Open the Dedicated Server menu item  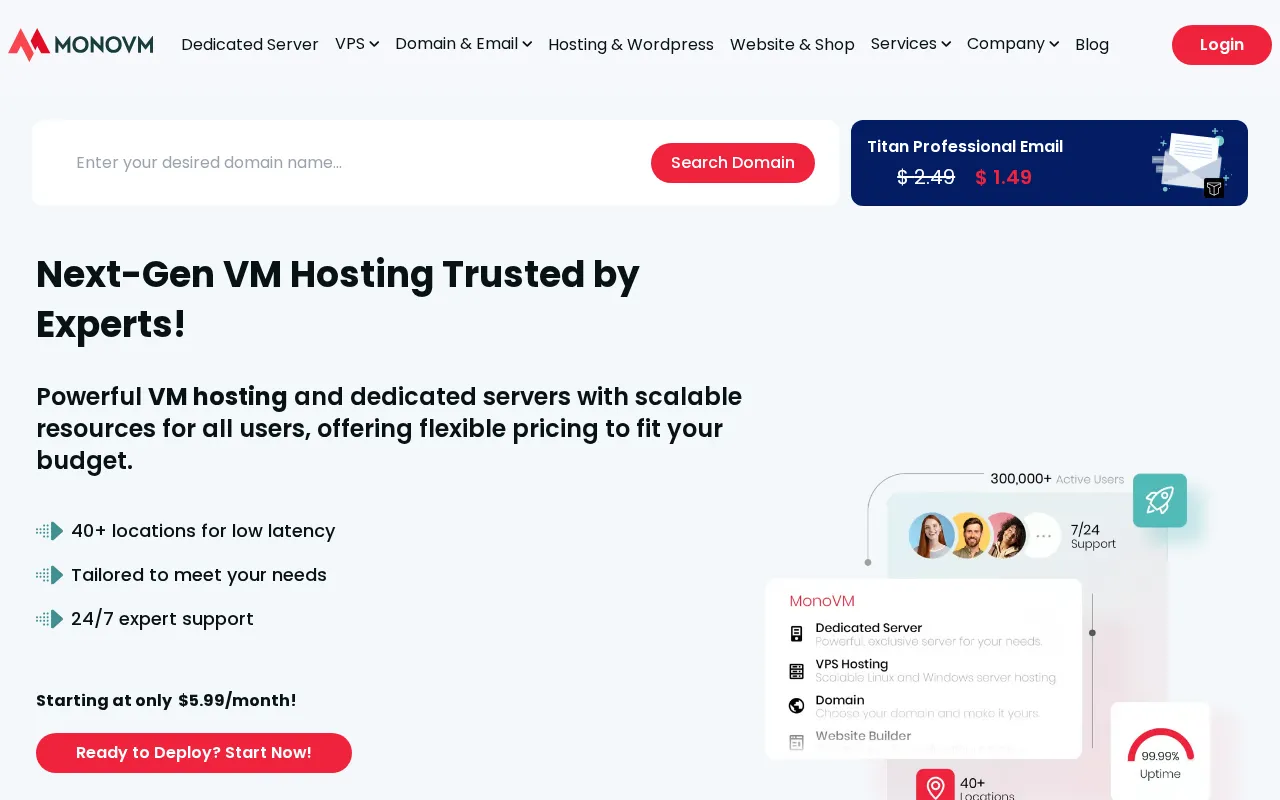click(x=249, y=45)
